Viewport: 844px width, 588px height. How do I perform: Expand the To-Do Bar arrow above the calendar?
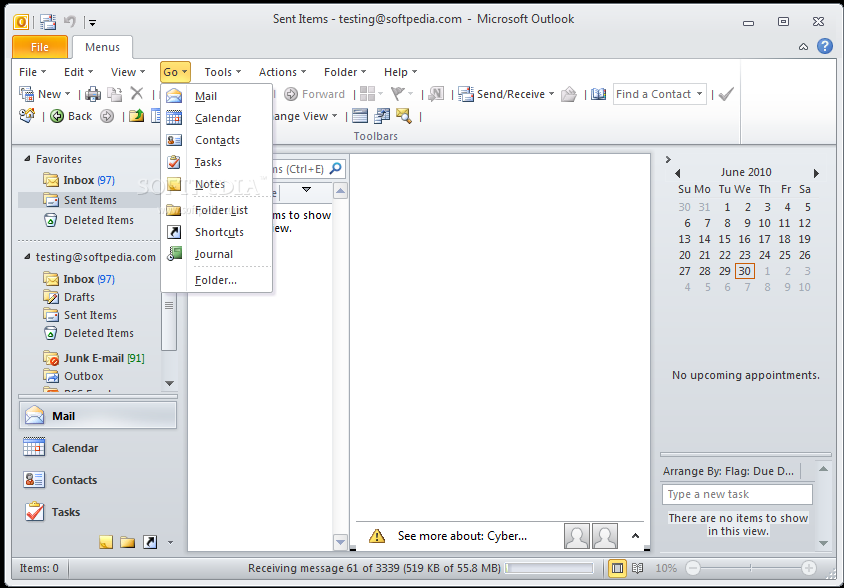(x=668, y=159)
